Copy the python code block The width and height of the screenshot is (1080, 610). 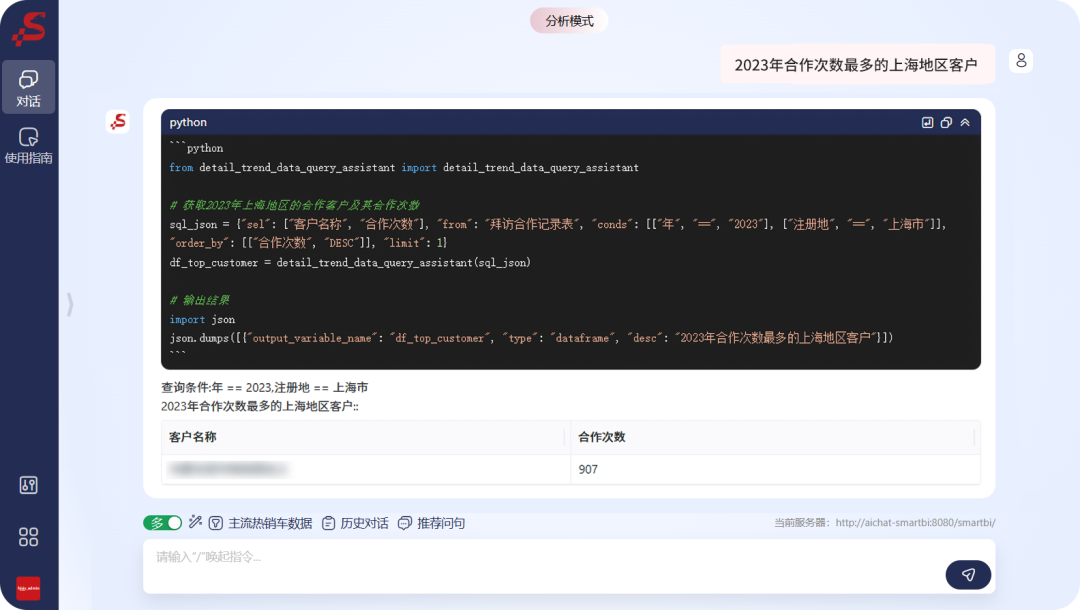[x=946, y=123]
